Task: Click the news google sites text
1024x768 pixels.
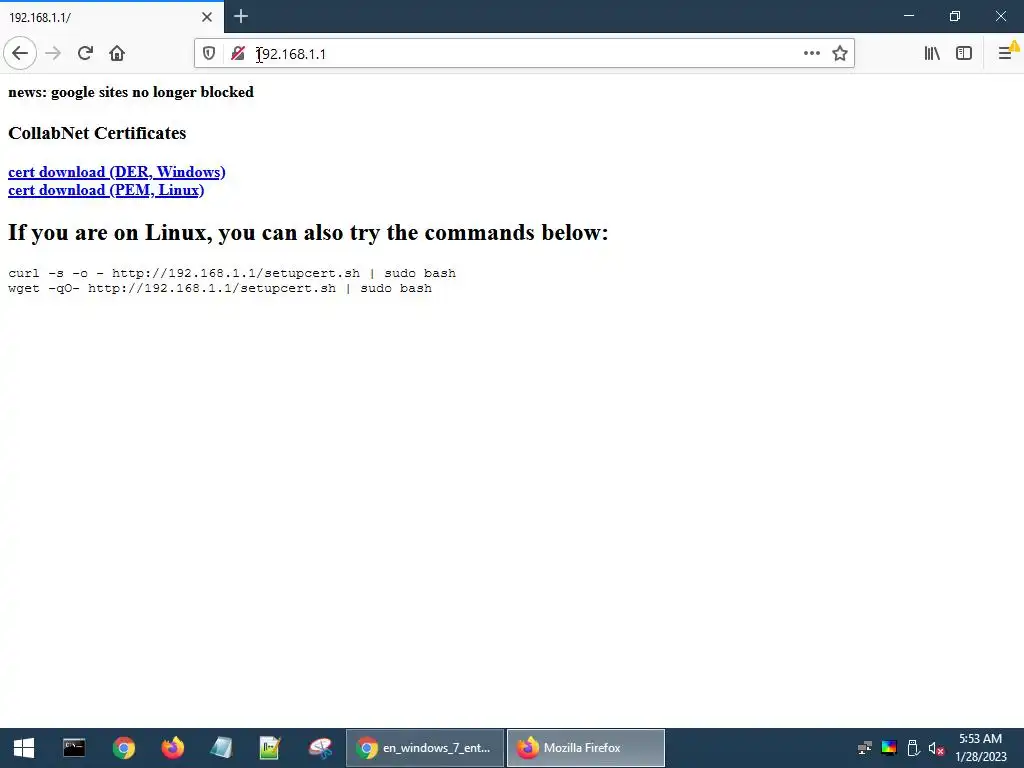Action: click(131, 92)
